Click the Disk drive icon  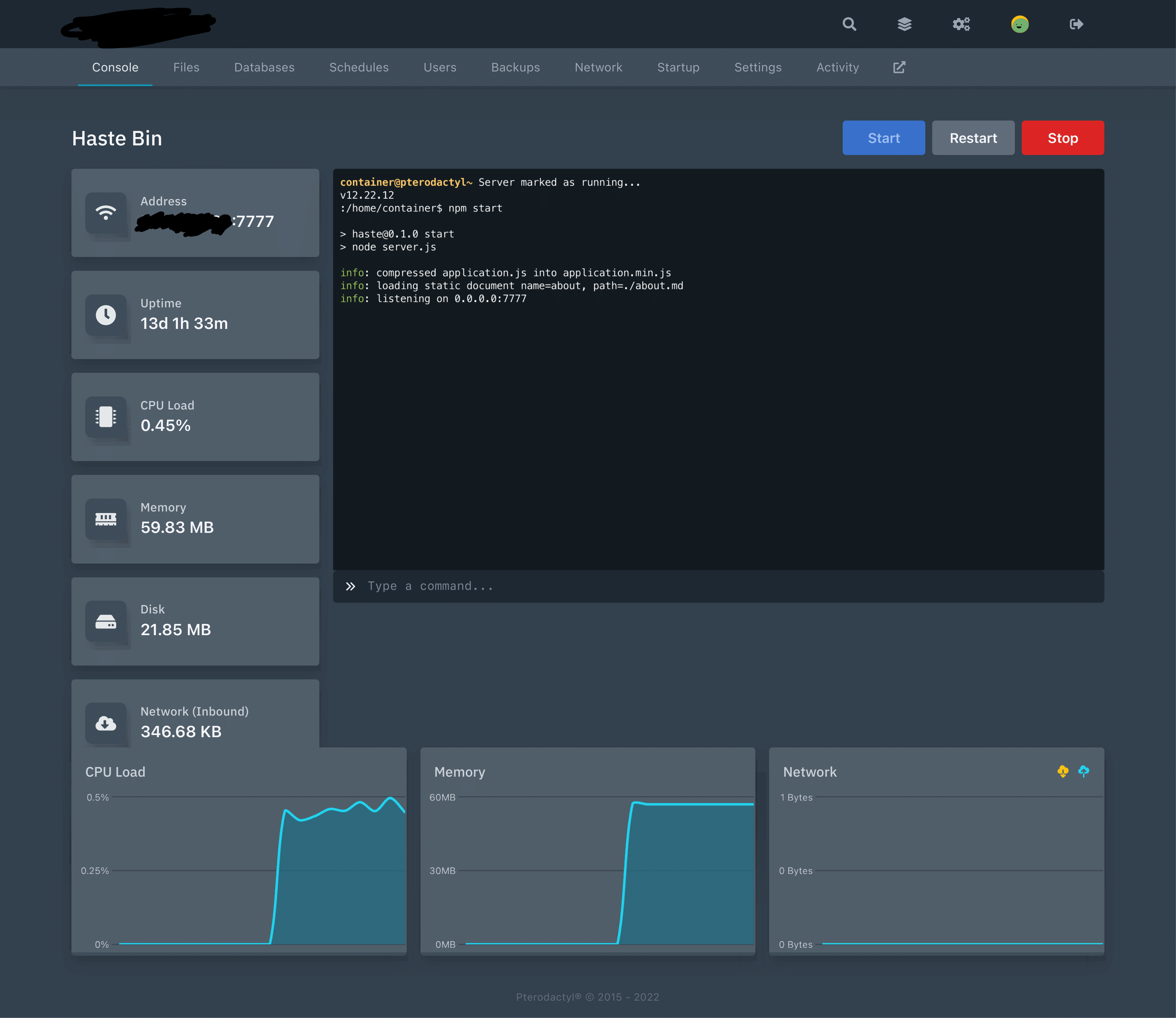pyautogui.click(x=106, y=622)
